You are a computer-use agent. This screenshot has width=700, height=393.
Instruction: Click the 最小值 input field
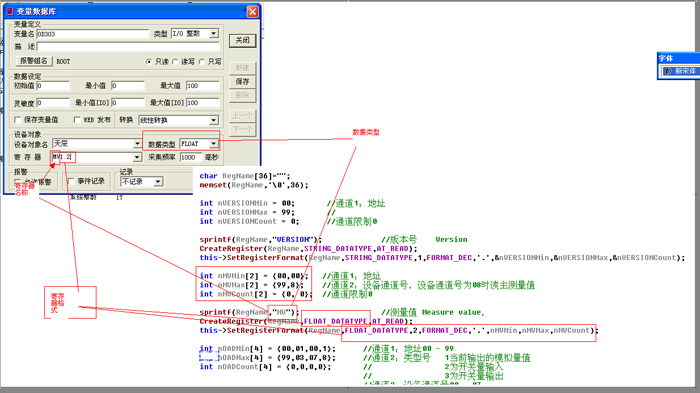click(128, 85)
